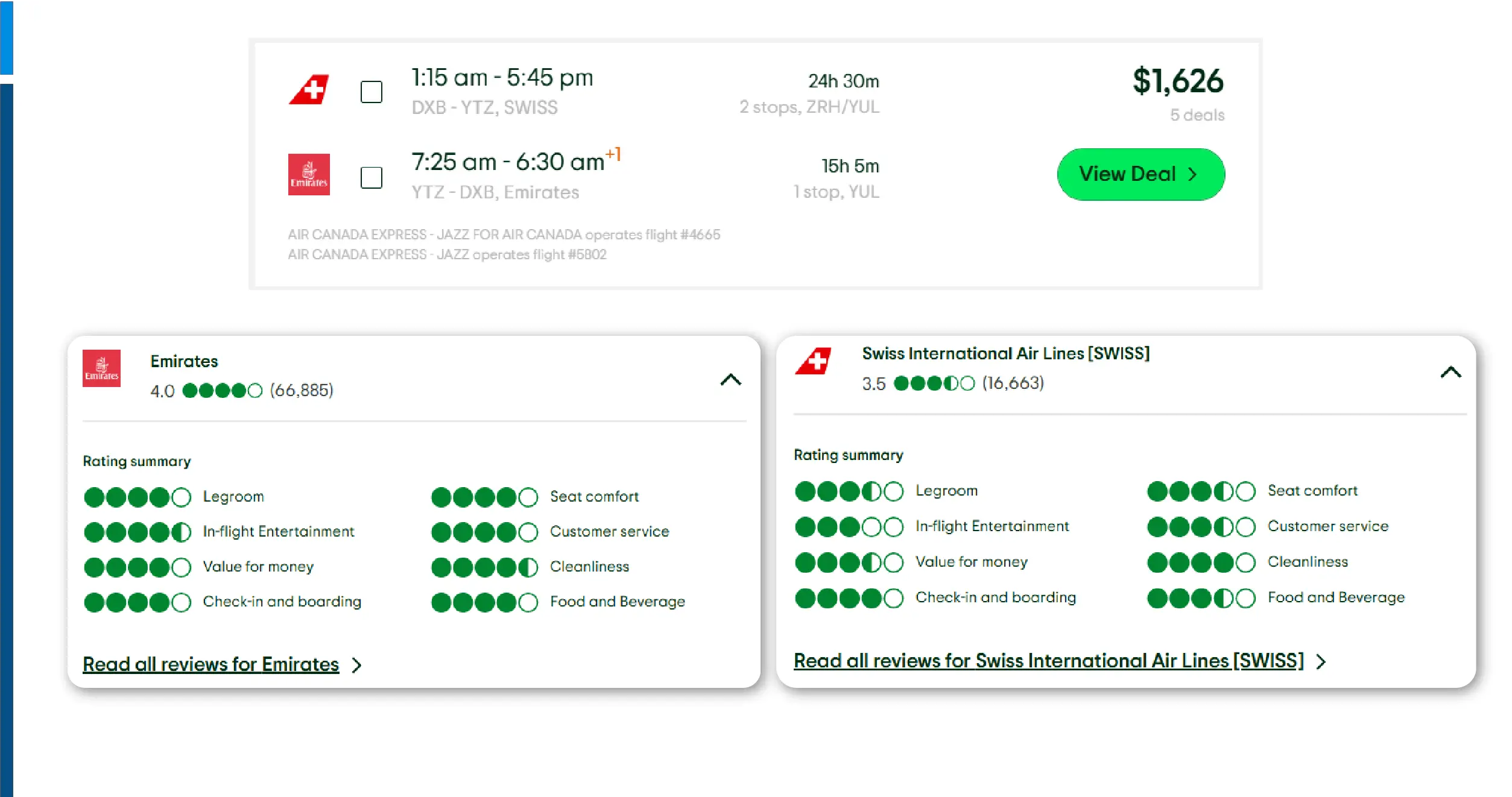Image resolution: width=1512 pixels, height=797 pixels.
Task: Click the View Deal button
Action: (x=1141, y=174)
